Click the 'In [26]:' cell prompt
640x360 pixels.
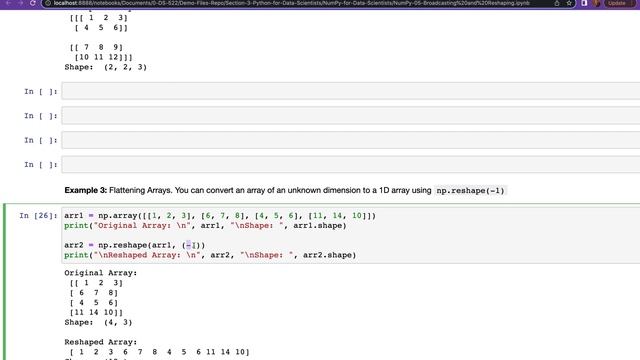pyautogui.click(x=38, y=216)
